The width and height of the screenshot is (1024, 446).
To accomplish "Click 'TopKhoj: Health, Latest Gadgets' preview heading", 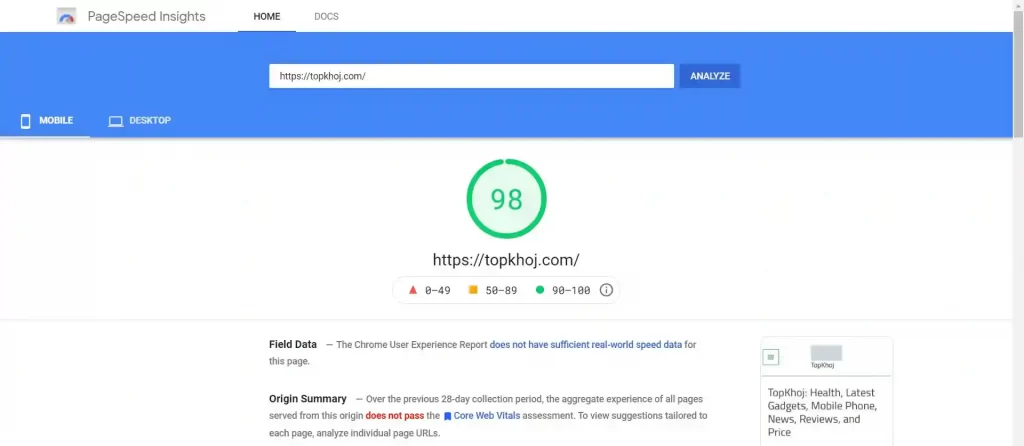I will point(822,412).
